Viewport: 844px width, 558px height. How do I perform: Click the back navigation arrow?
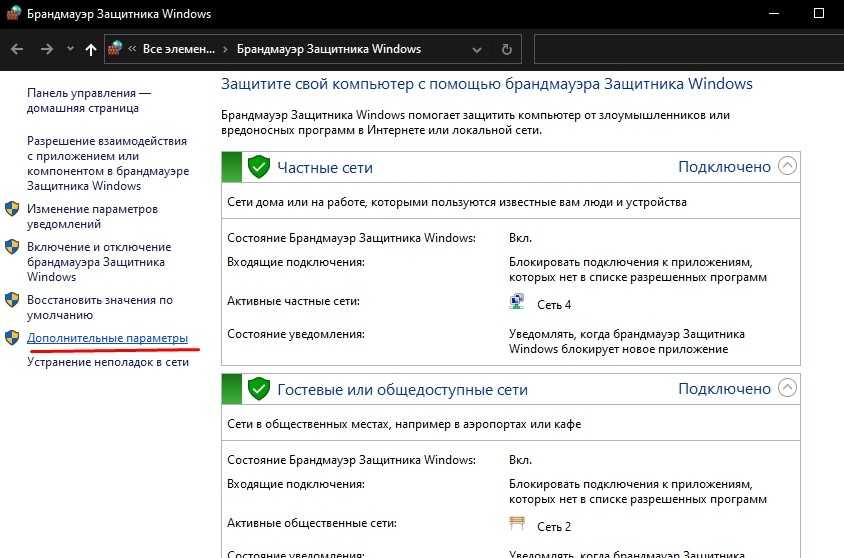click(17, 49)
